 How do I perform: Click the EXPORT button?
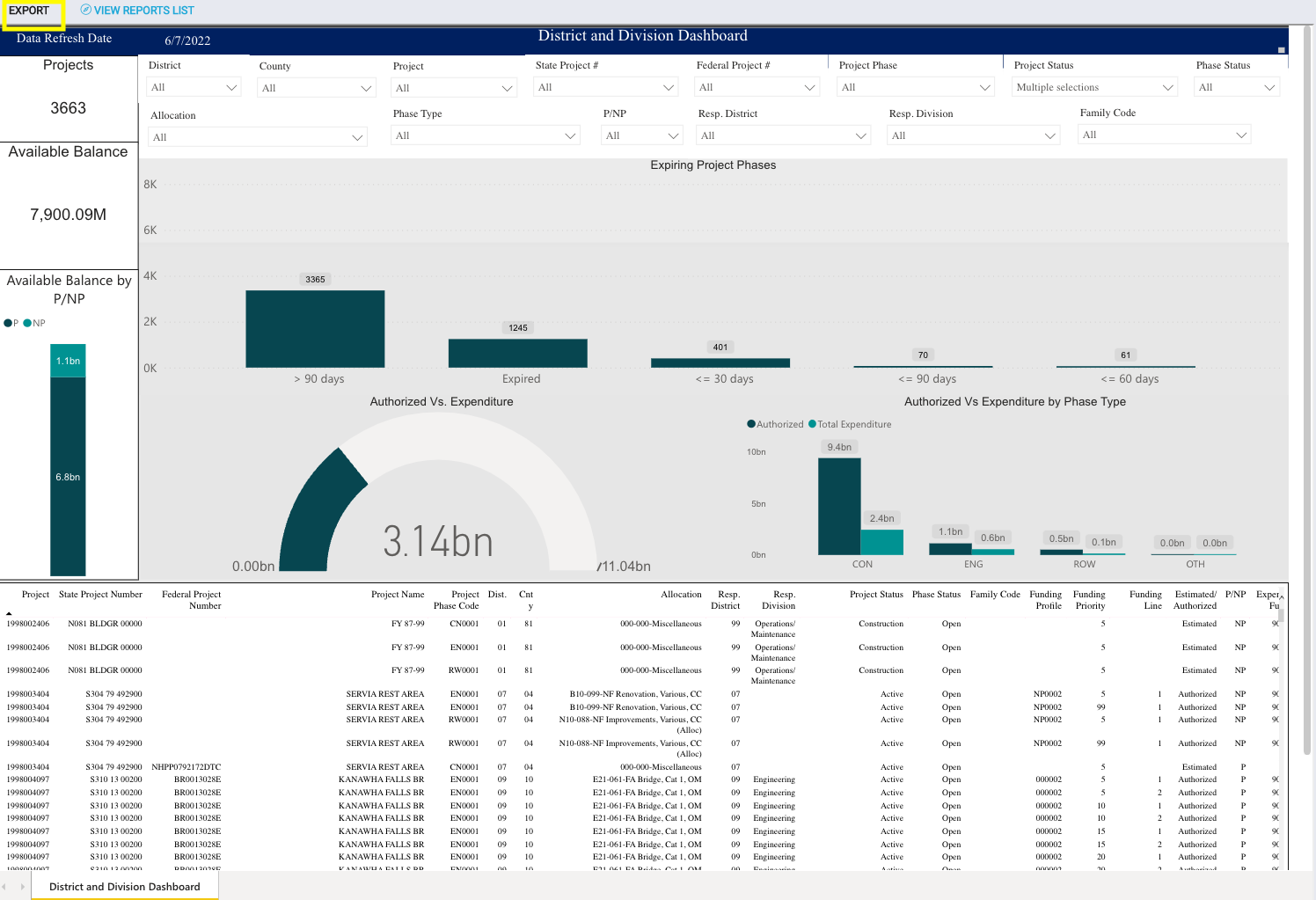[x=30, y=11]
